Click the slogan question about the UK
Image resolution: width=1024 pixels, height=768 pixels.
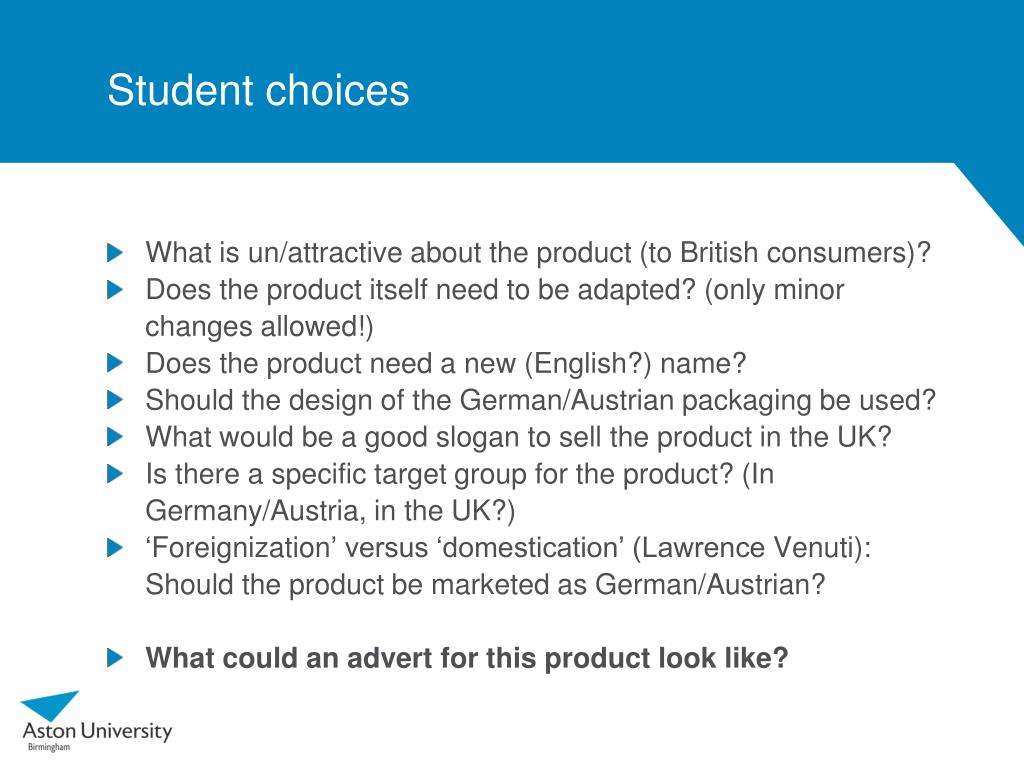(519, 438)
